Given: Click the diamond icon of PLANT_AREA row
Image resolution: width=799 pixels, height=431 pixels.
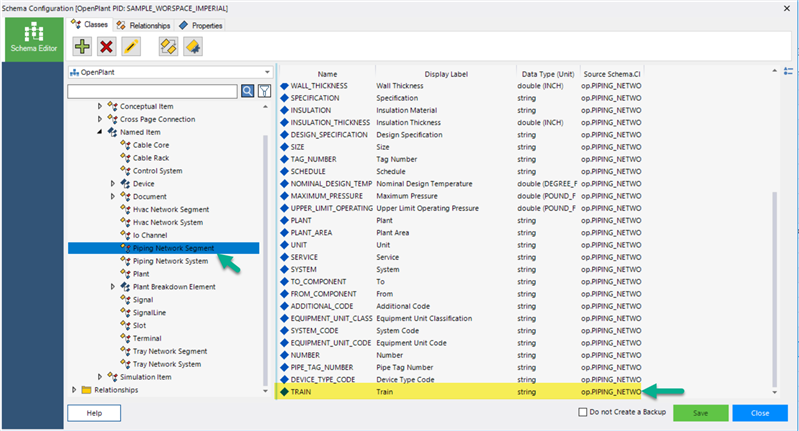Looking at the screenshot, I should [x=284, y=233].
